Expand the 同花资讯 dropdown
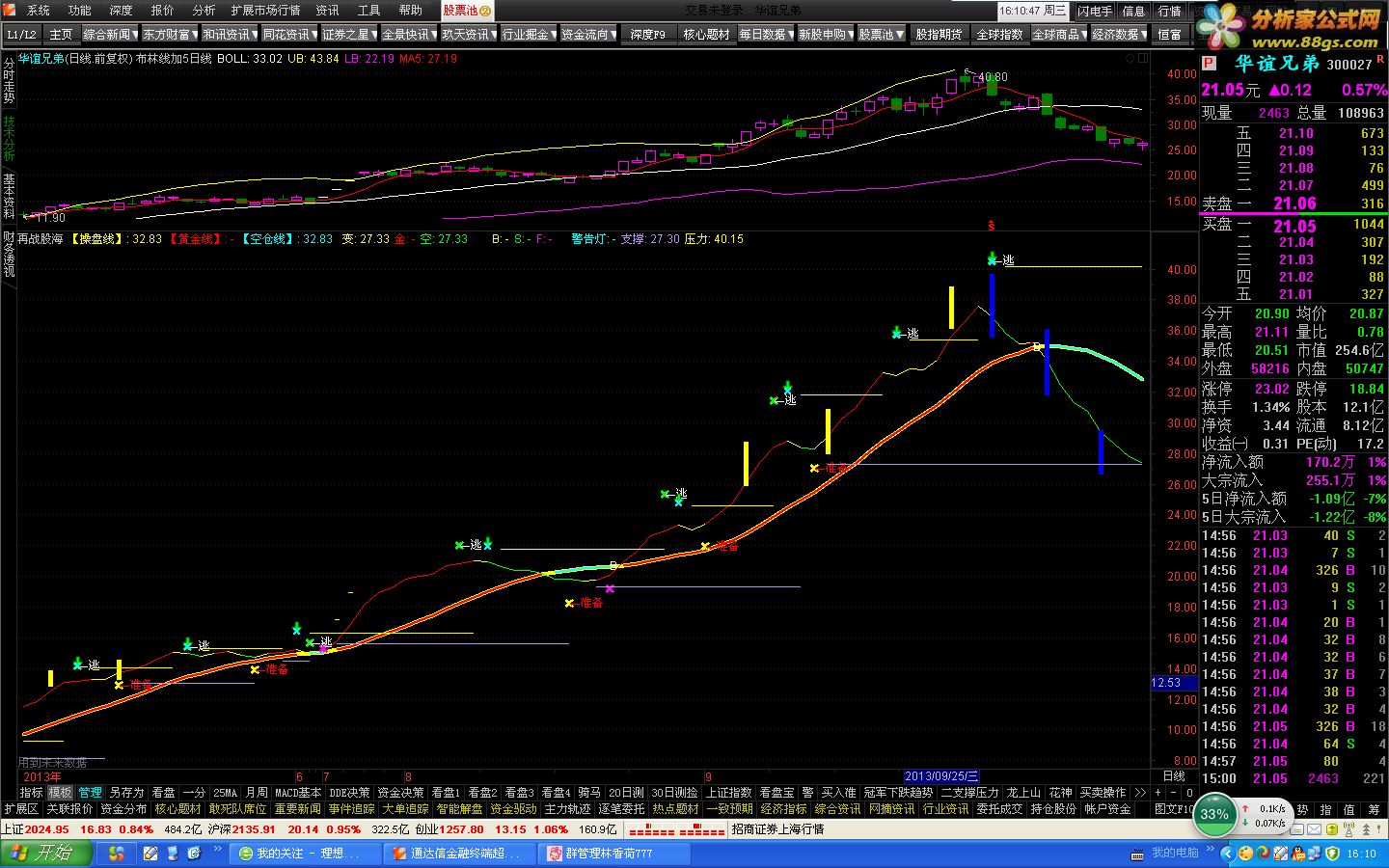Image resolution: width=1389 pixels, height=868 pixels. tap(290, 34)
